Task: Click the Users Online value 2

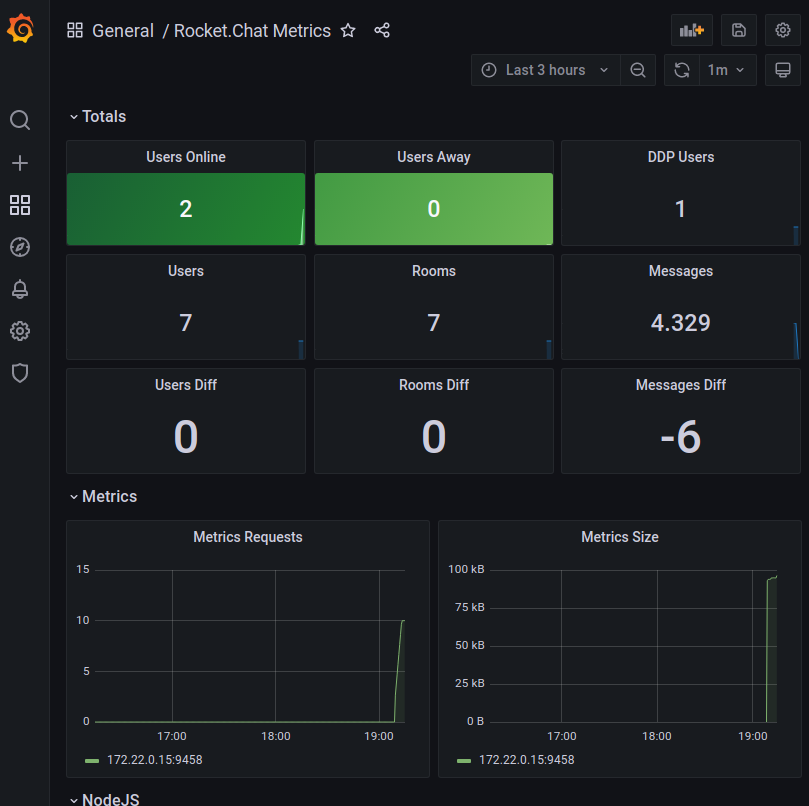Action: point(186,209)
